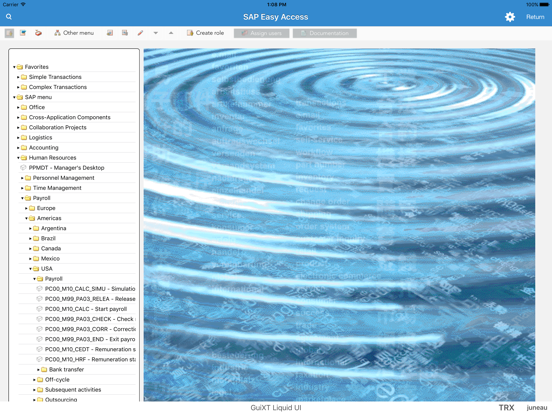Expand the Canada folder

point(30,249)
